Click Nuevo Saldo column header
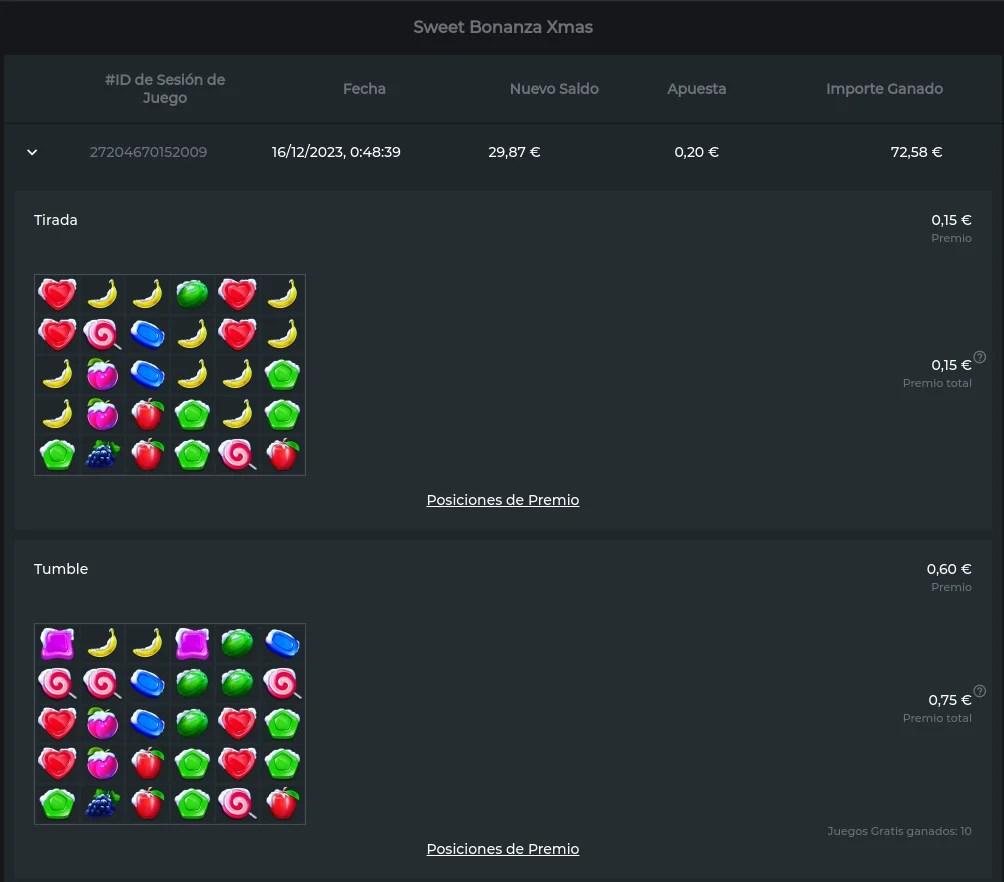 (x=555, y=89)
